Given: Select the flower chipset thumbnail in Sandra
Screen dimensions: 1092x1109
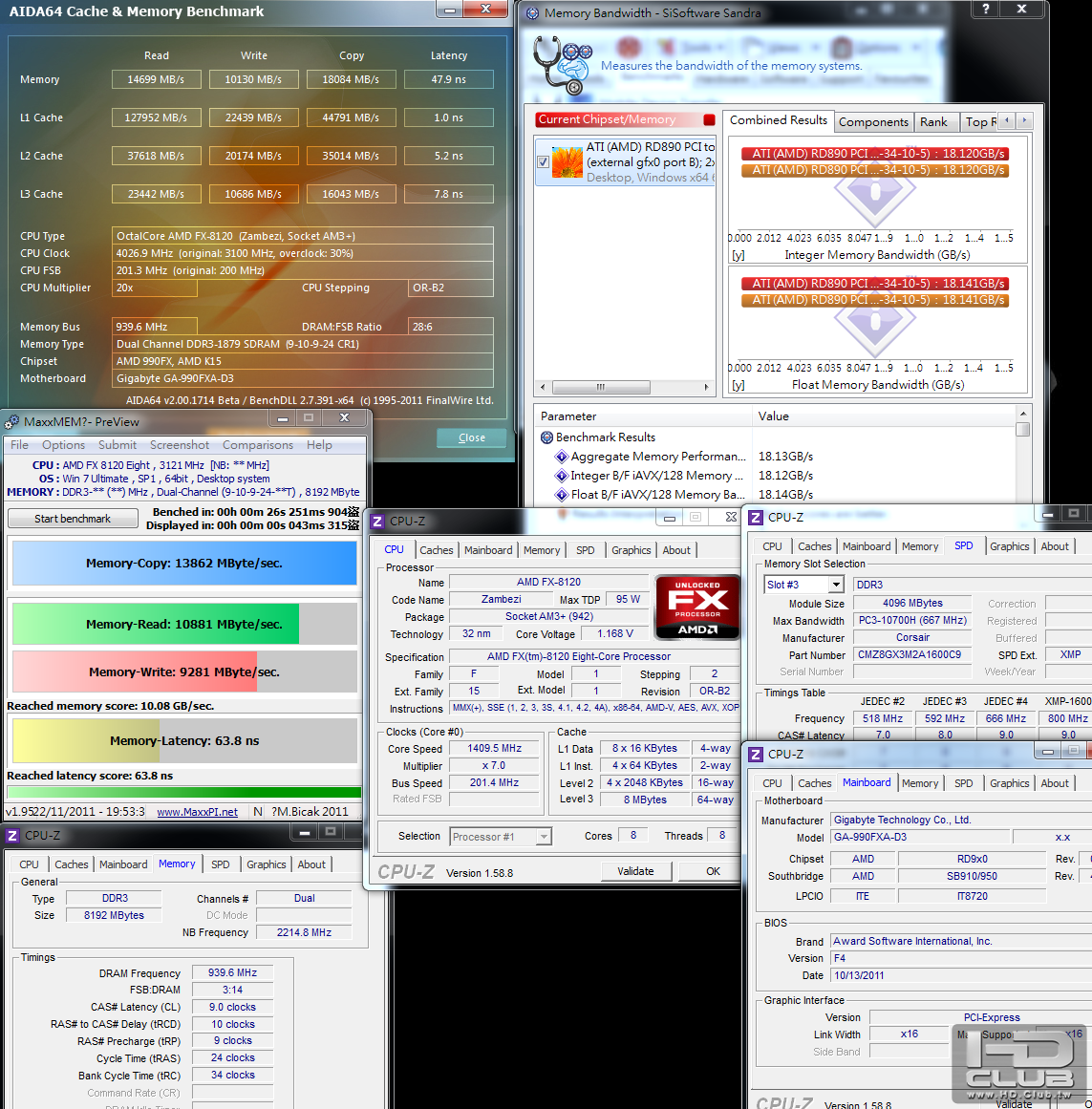Looking at the screenshot, I should 567,162.
